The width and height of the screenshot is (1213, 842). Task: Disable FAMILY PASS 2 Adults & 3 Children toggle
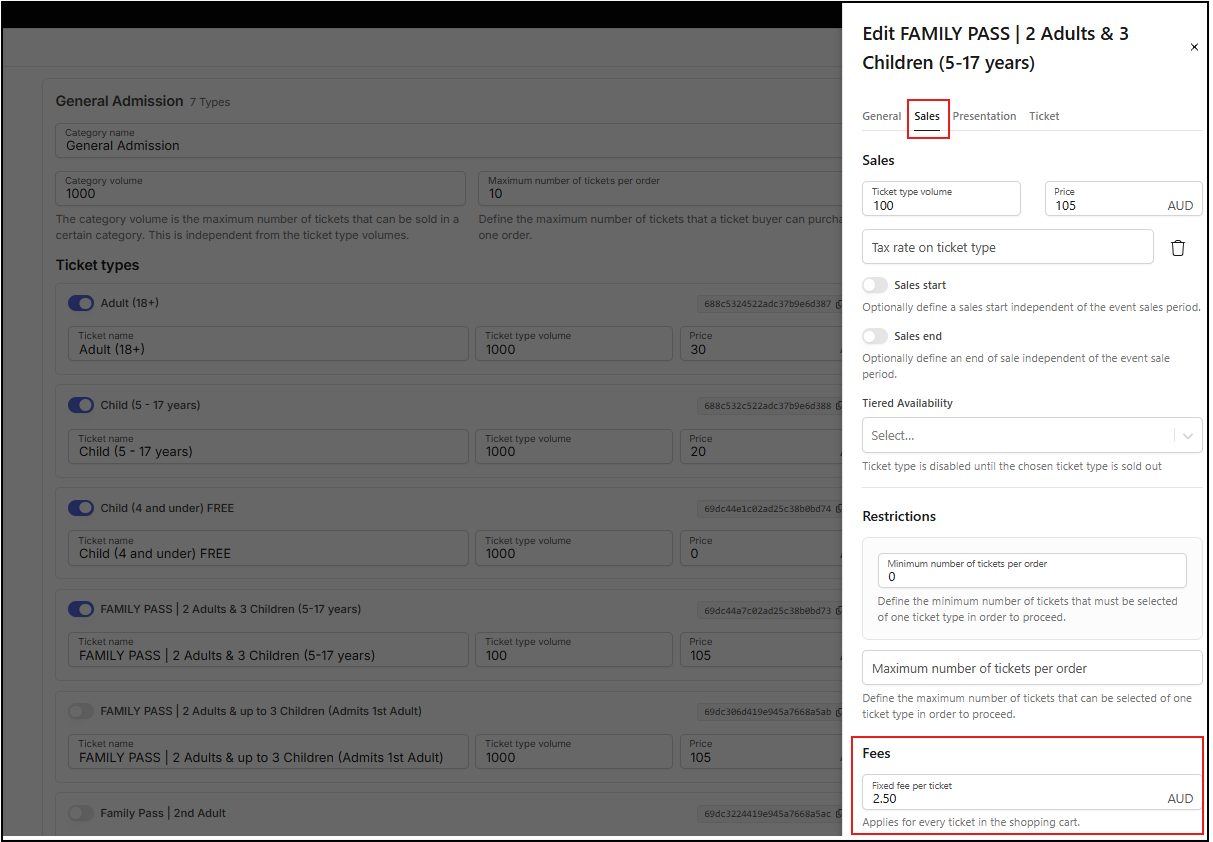[81, 609]
